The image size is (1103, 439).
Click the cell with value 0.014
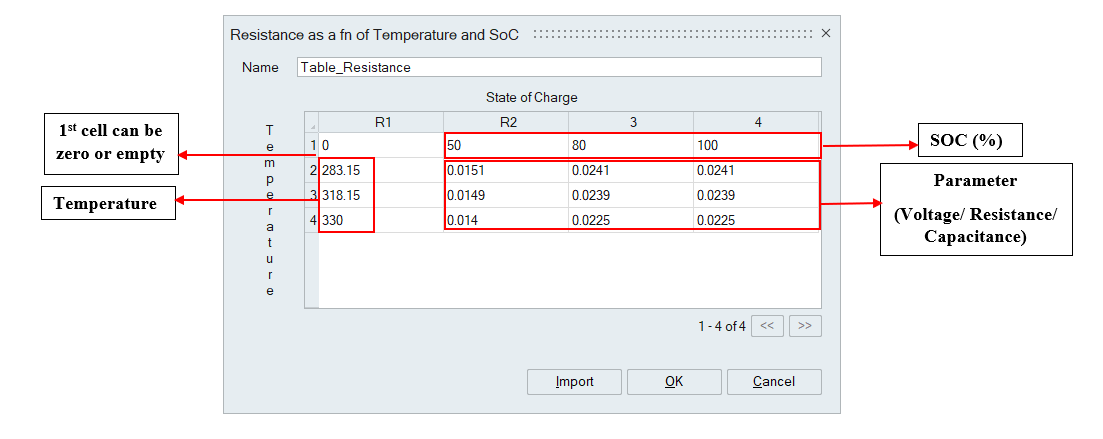pyautogui.click(x=507, y=220)
